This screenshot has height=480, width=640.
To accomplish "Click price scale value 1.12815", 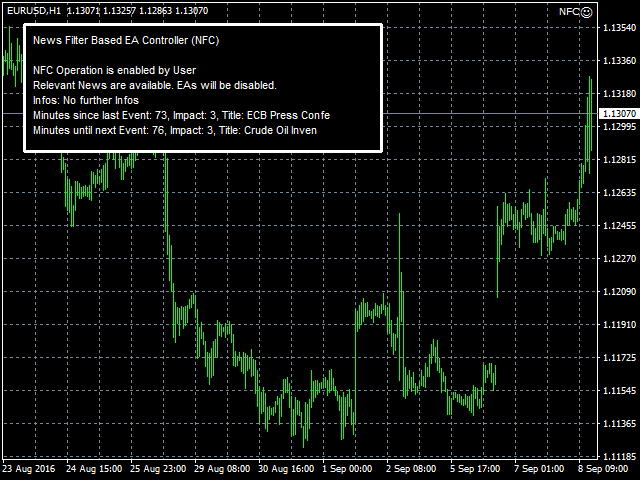I will pyautogui.click(x=619, y=160).
